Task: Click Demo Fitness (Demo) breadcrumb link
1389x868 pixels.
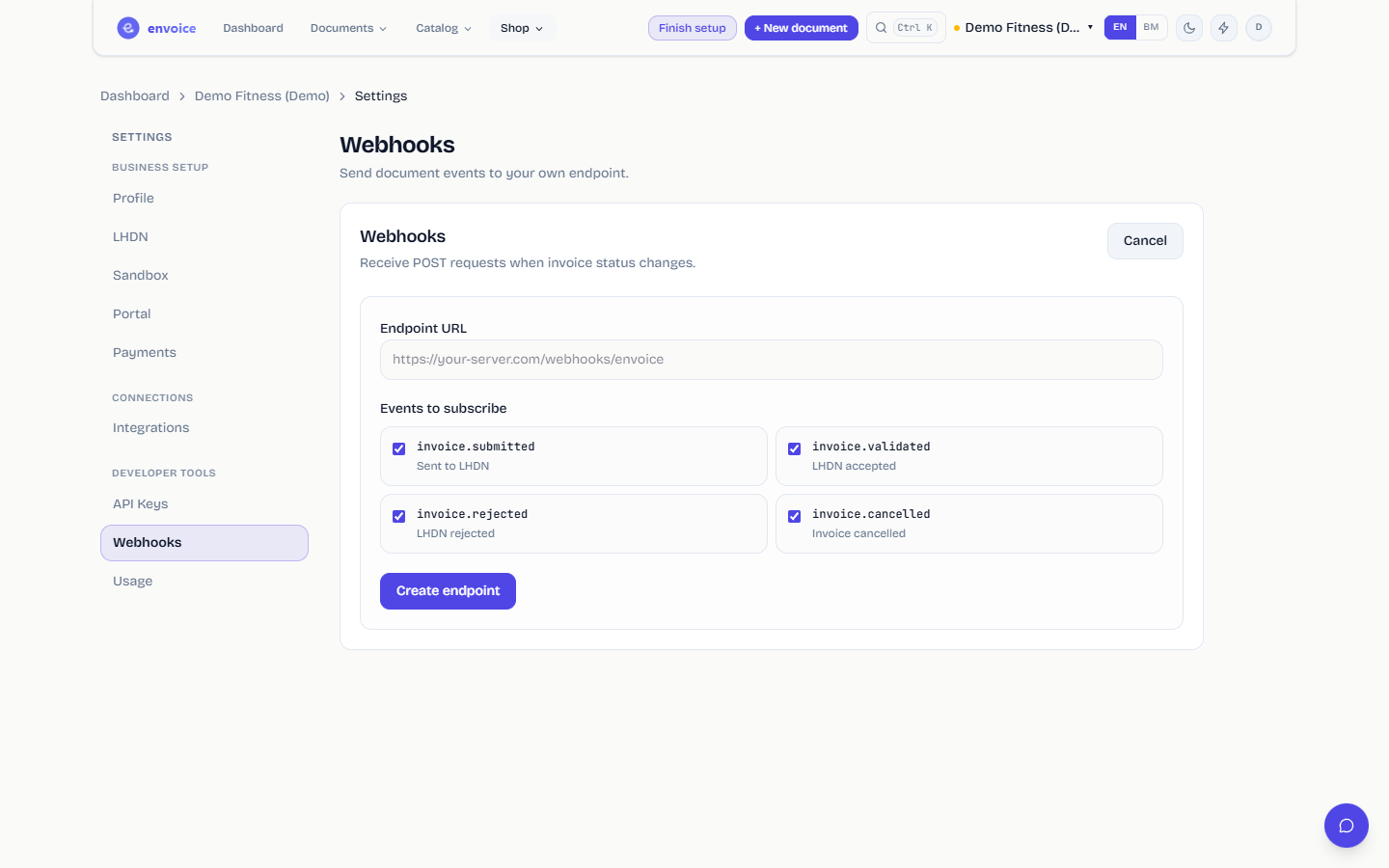Action: coord(262,95)
